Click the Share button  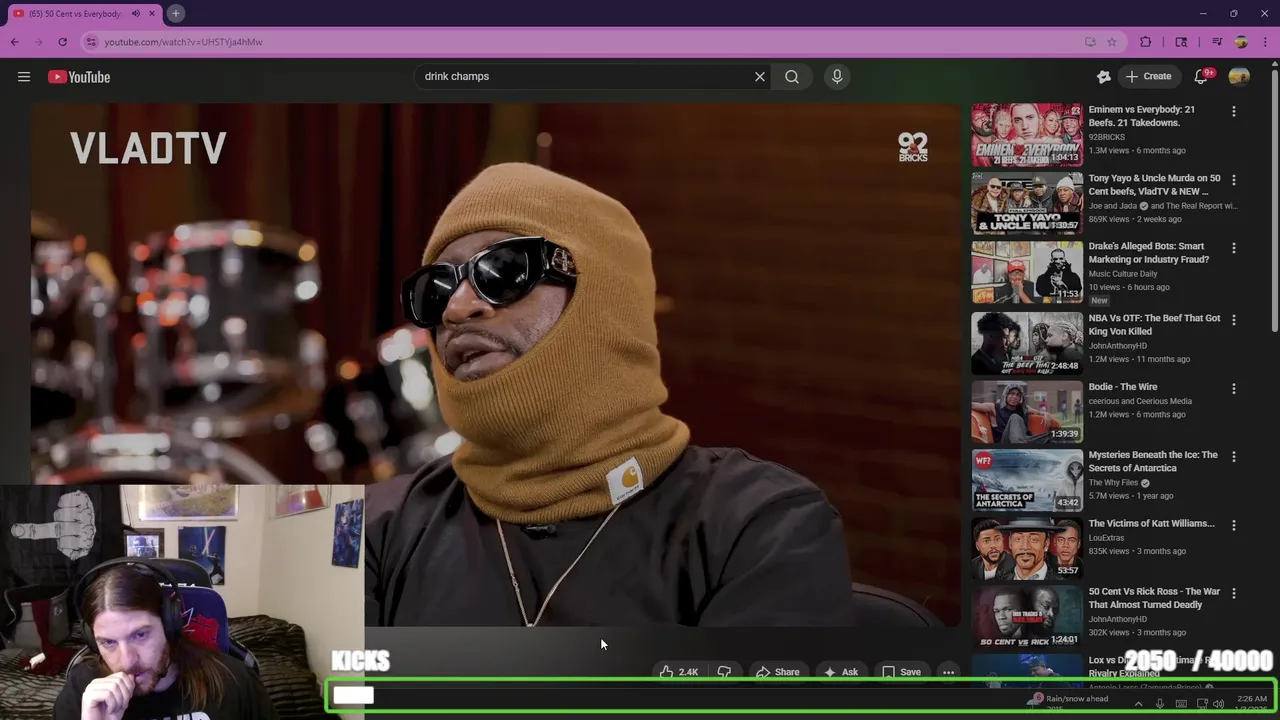tap(778, 672)
